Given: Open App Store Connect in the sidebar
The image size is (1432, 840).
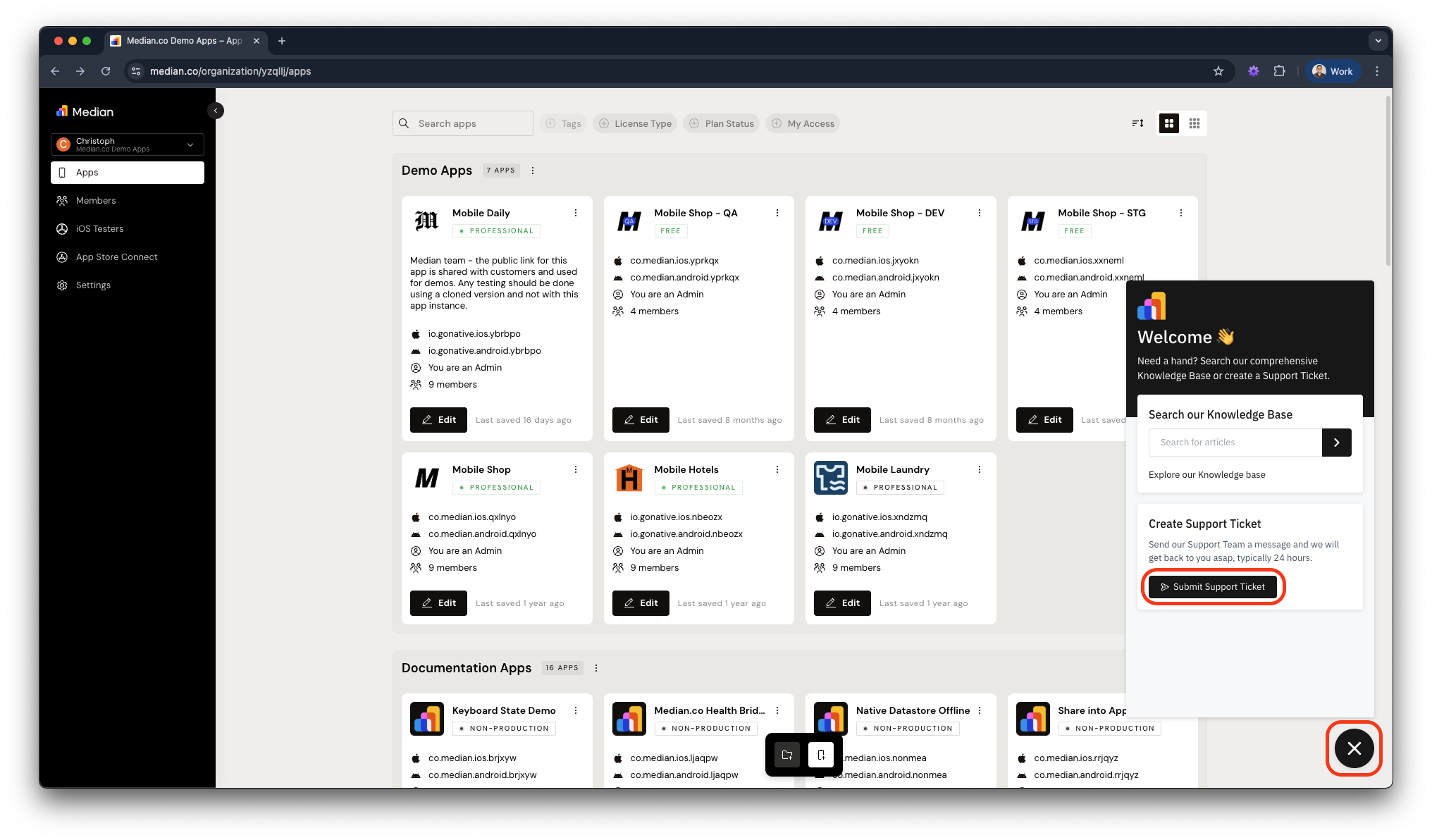Looking at the screenshot, I should tap(128, 257).
